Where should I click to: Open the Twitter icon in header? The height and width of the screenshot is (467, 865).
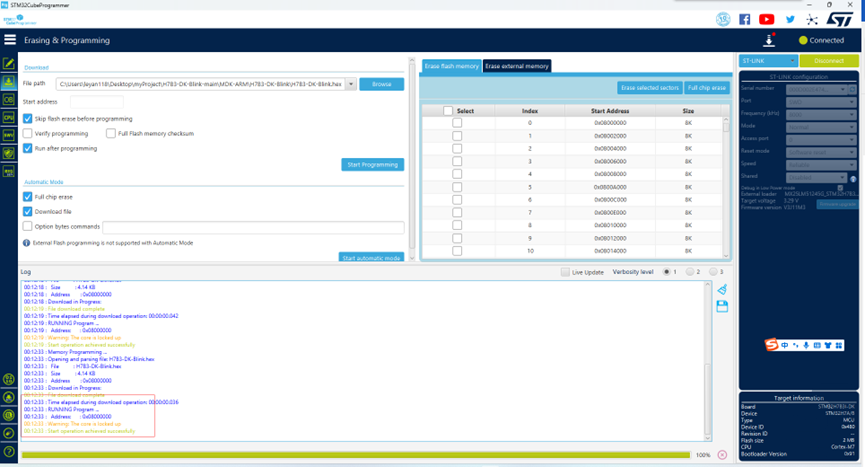tap(790, 19)
